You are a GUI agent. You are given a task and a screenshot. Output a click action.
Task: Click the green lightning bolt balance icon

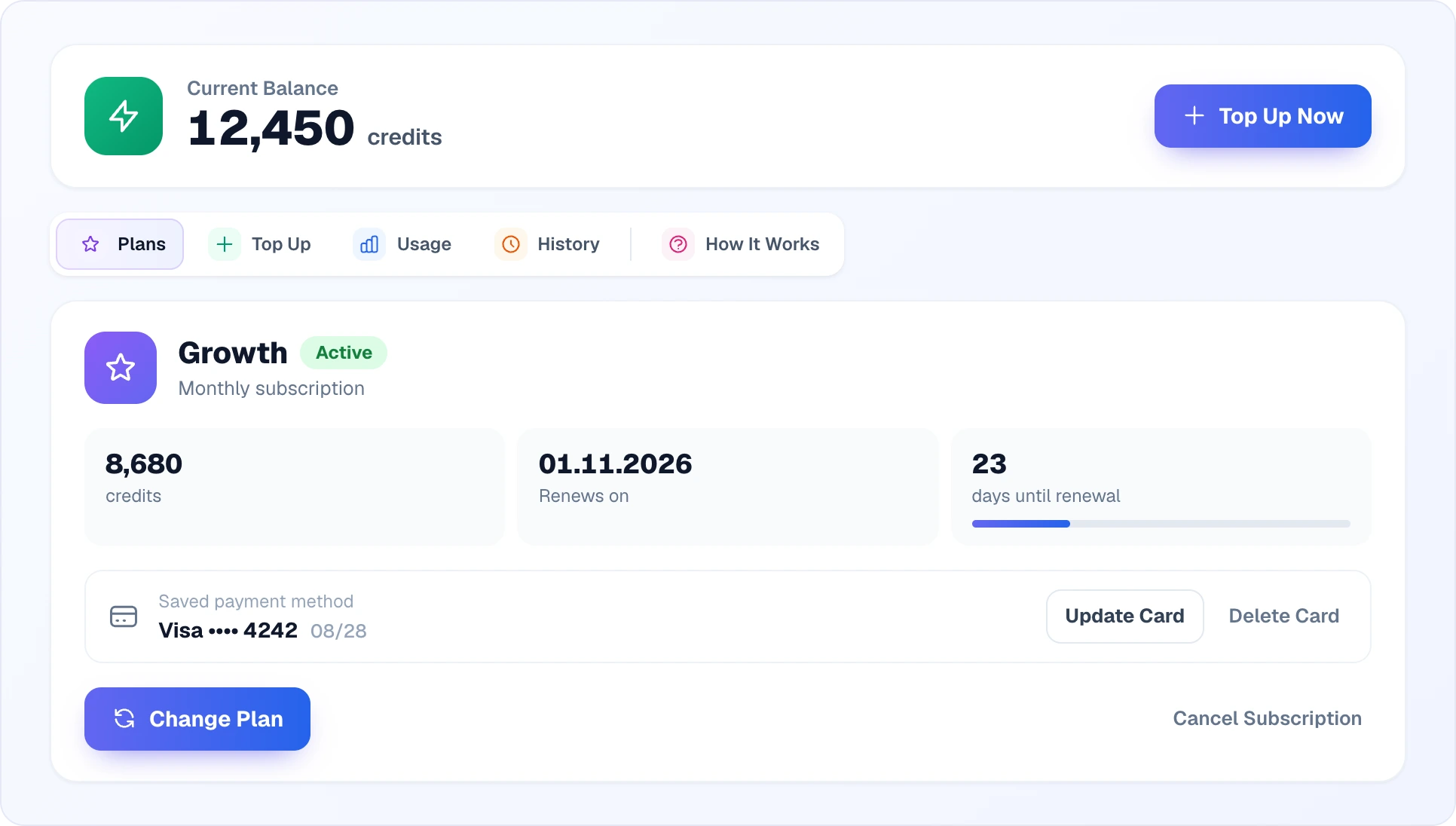pyautogui.click(x=124, y=116)
